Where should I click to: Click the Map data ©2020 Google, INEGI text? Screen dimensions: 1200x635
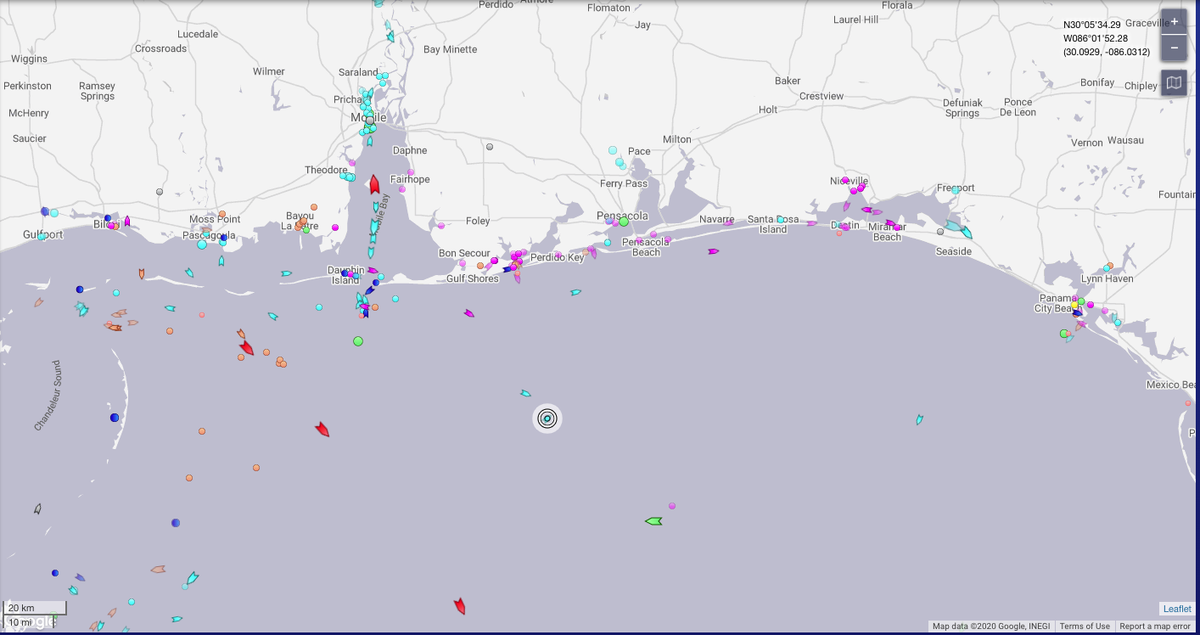pos(990,626)
